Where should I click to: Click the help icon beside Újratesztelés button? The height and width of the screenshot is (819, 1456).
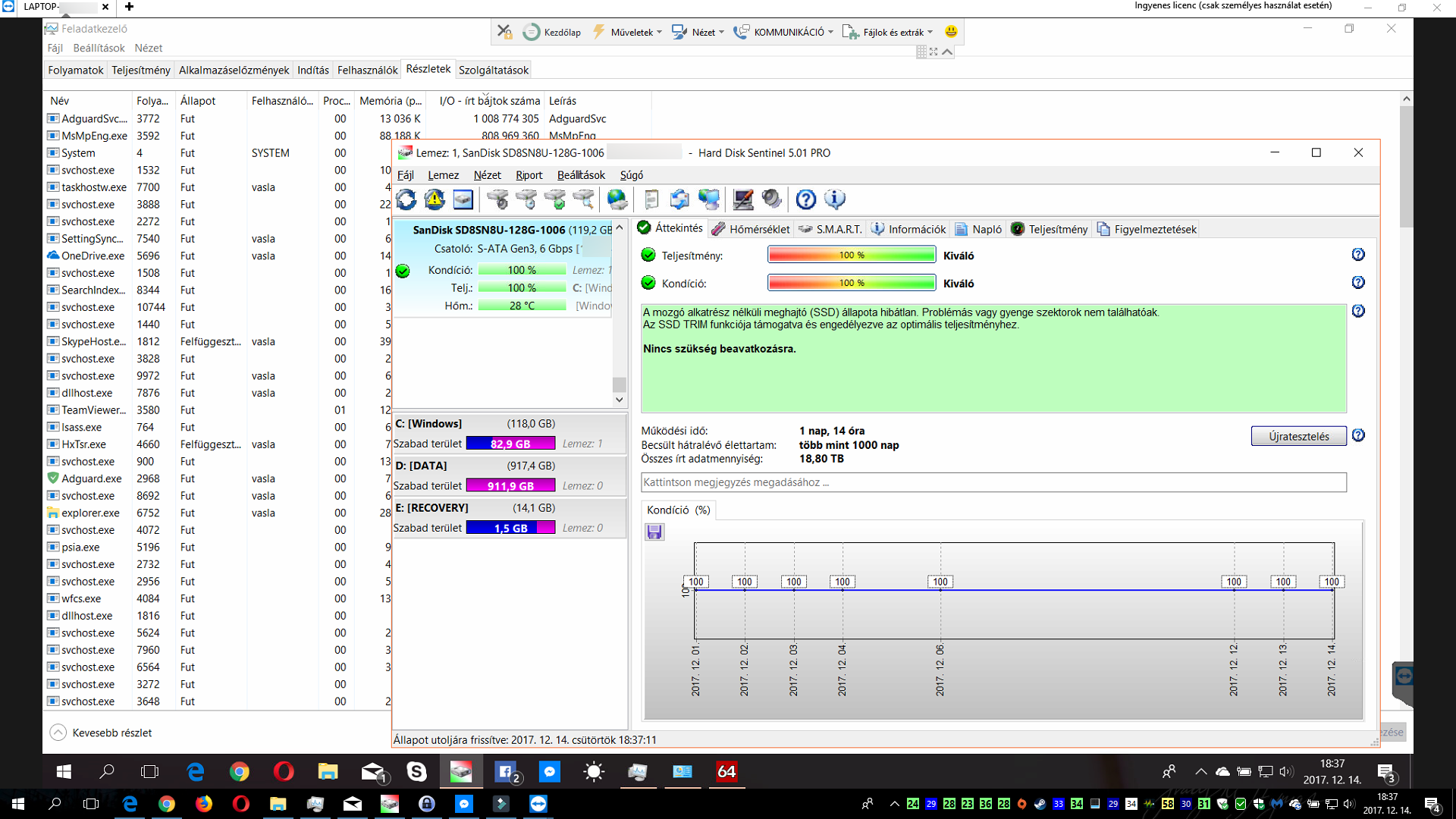(1358, 435)
